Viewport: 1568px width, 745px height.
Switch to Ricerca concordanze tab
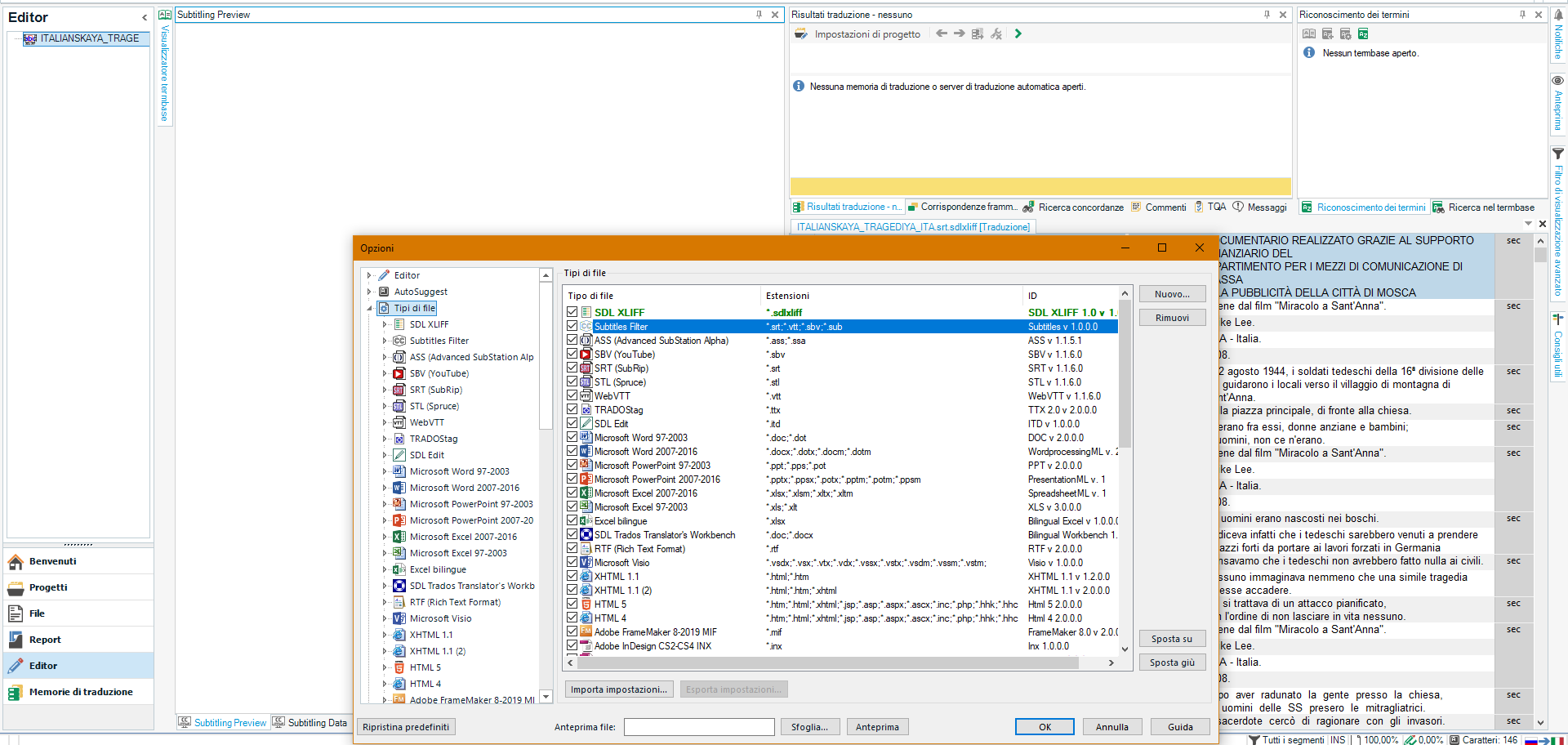click(x=1073, y=207)
